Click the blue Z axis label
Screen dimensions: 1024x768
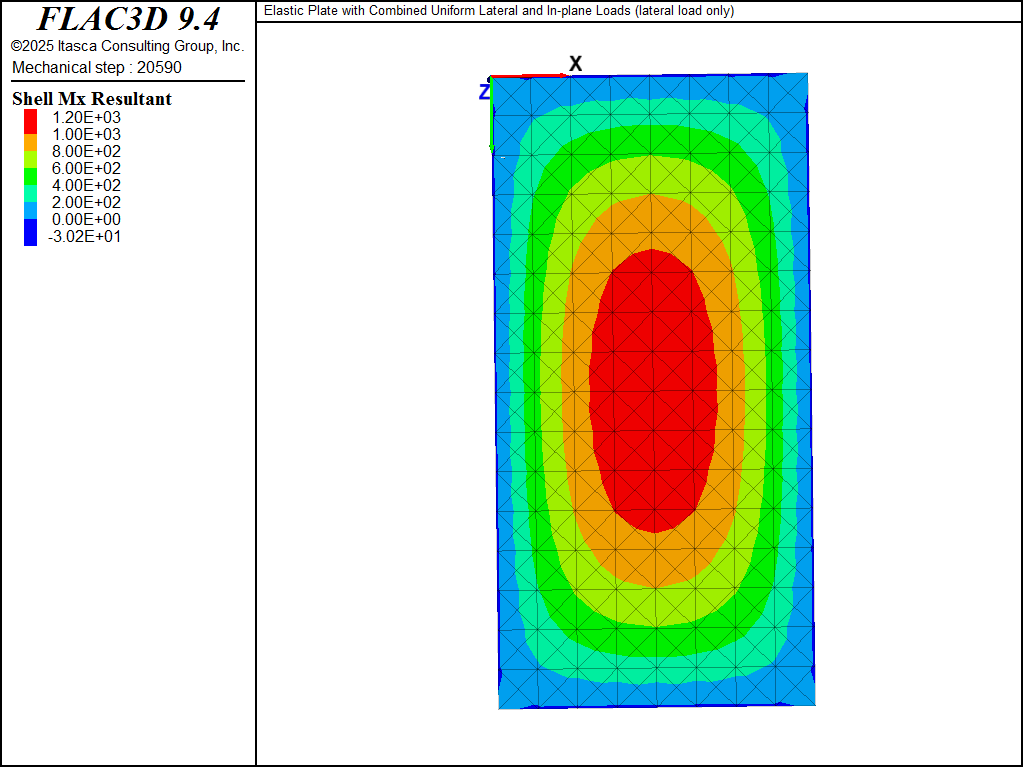[484, 92]
